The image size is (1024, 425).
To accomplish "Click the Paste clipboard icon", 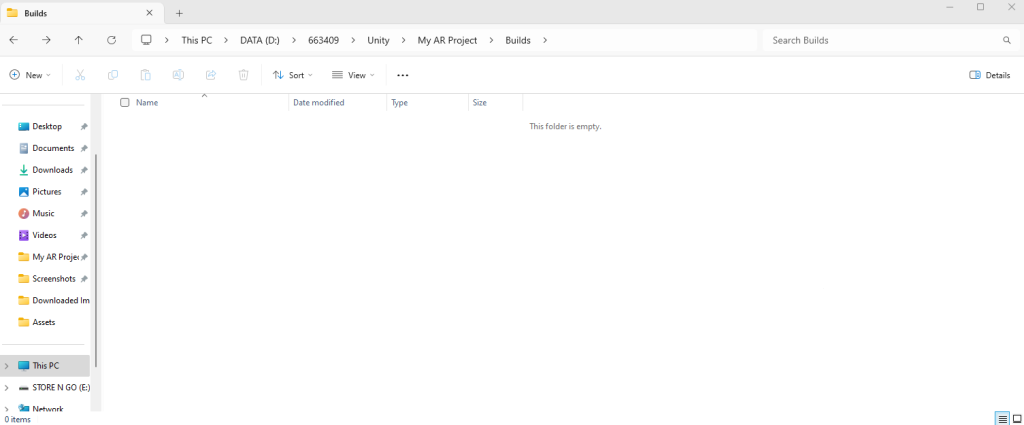I will (x=146, y=75).
